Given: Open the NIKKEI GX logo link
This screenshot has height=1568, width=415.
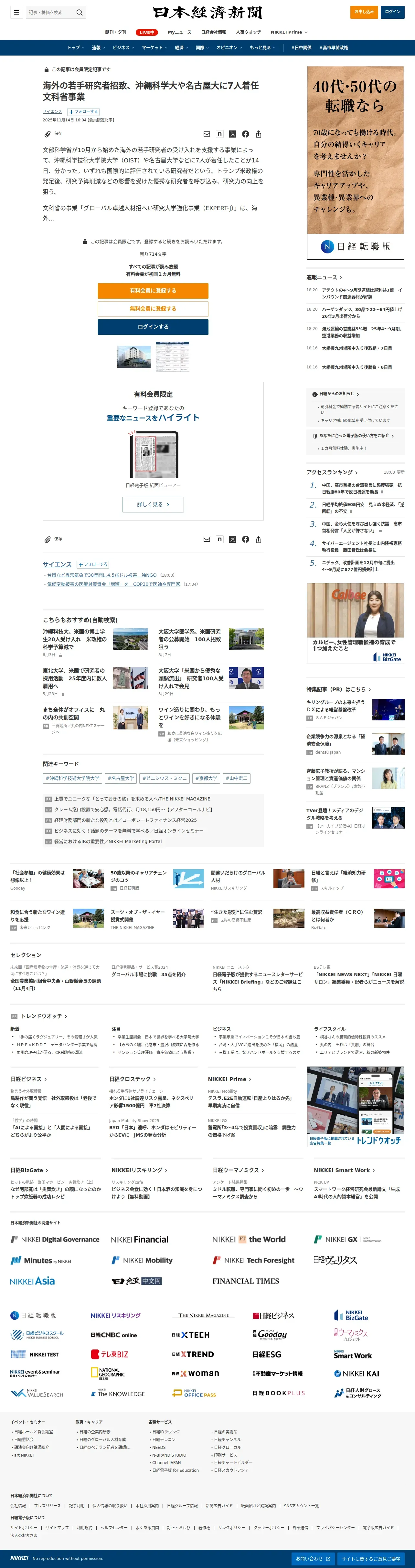Looking at the screenshot, I should pos(347,1239).
